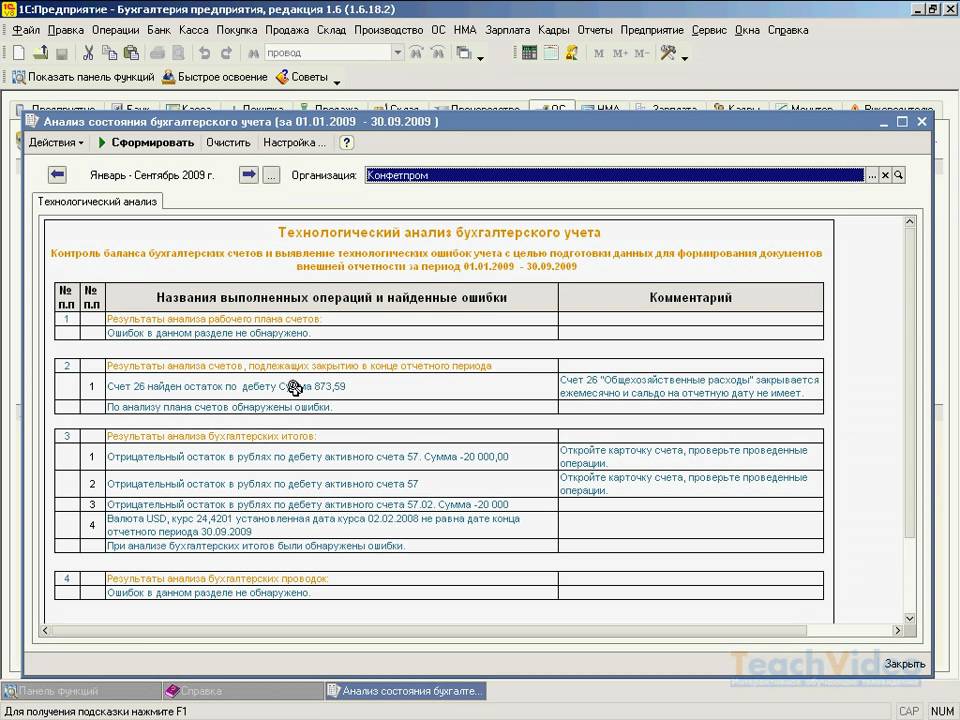This screenshot has width=960, height=720.
Task: Click the M- memory subtract button
Action: (642, 53)
